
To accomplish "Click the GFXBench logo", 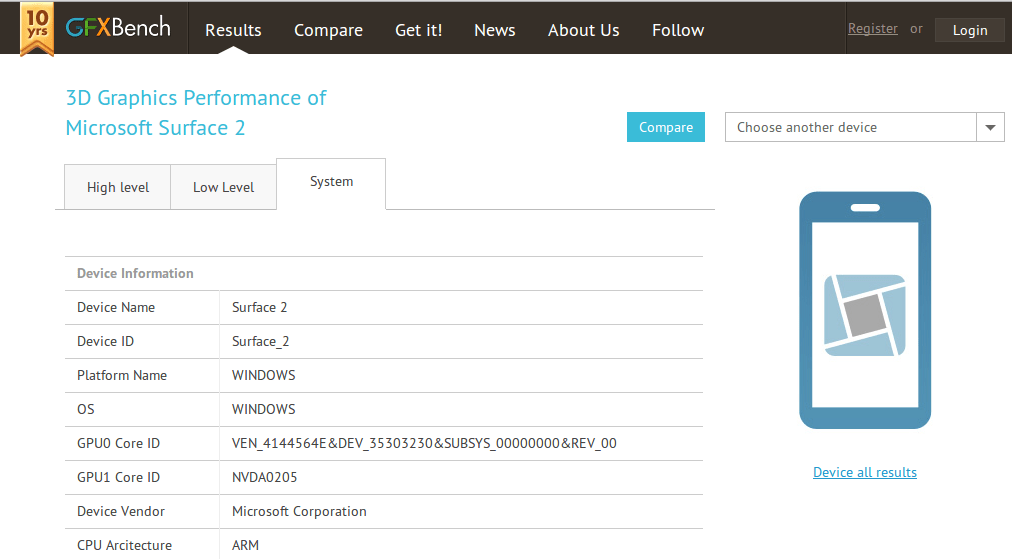I will coord(118,27).
